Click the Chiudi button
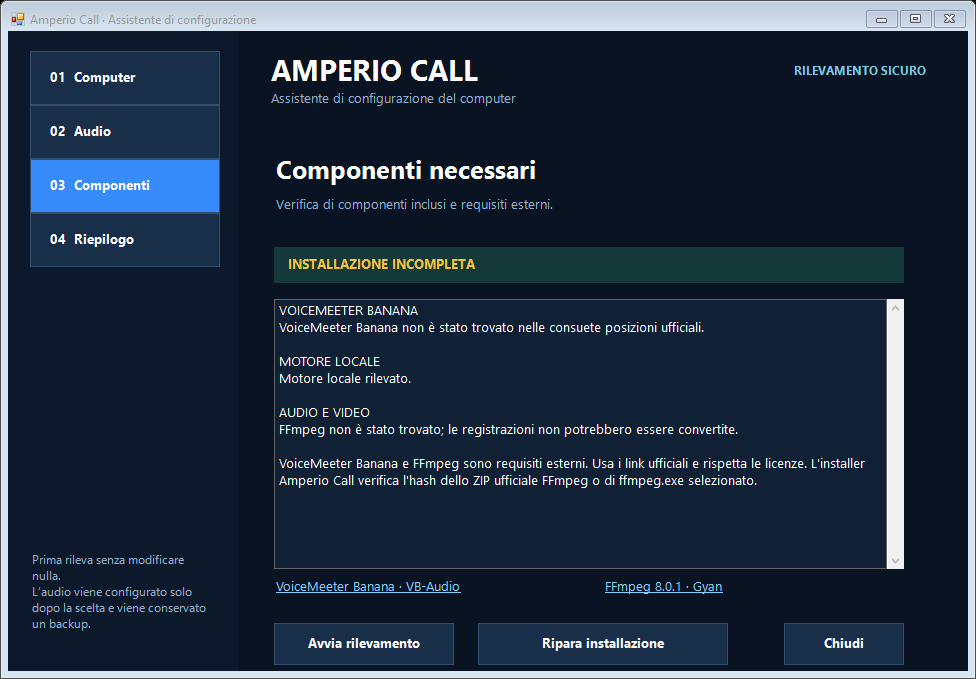 [843, 644]
